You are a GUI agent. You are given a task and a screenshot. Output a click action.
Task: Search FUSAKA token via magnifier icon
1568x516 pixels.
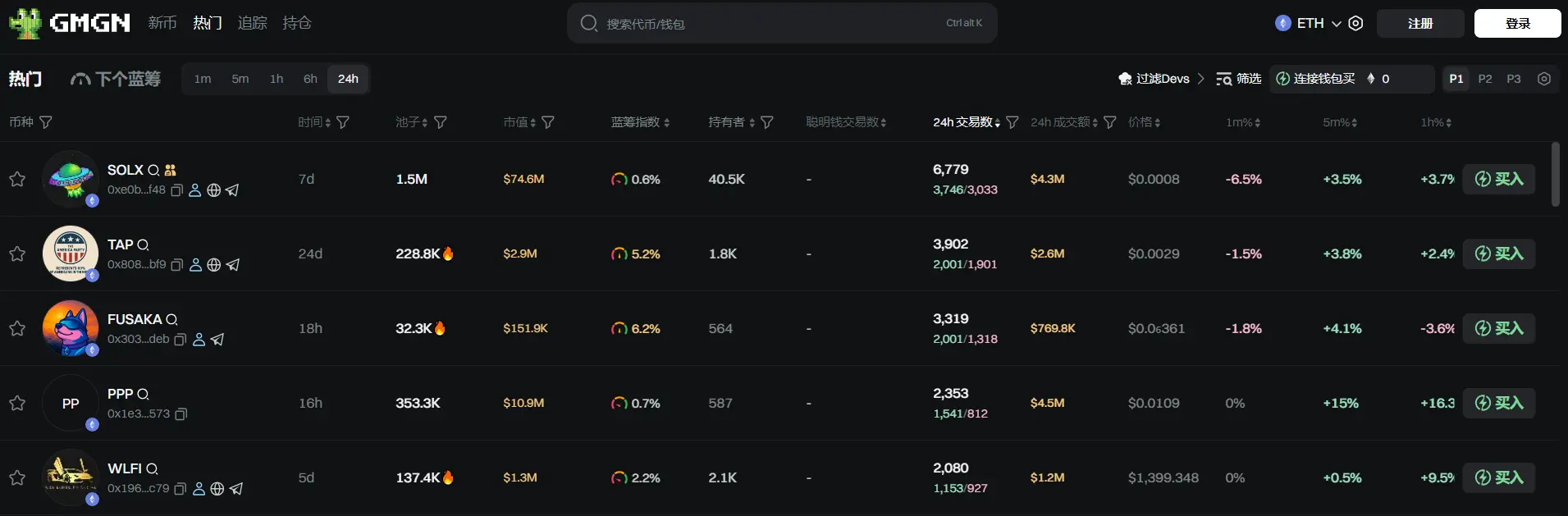(171, 319)
